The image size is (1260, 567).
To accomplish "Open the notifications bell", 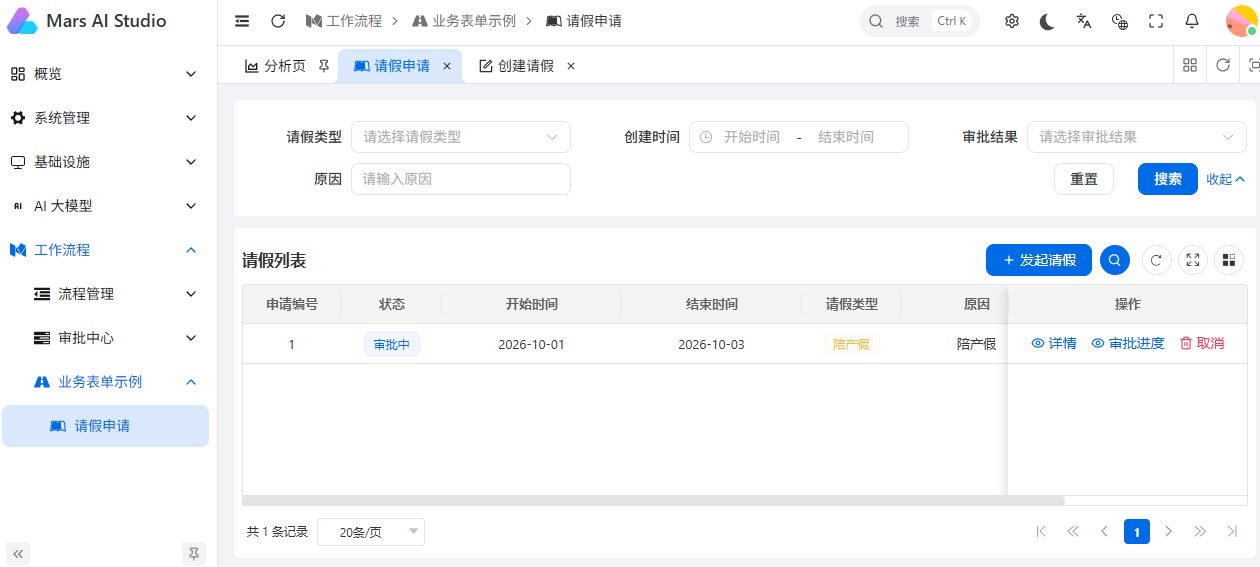I will point(1192,21).
